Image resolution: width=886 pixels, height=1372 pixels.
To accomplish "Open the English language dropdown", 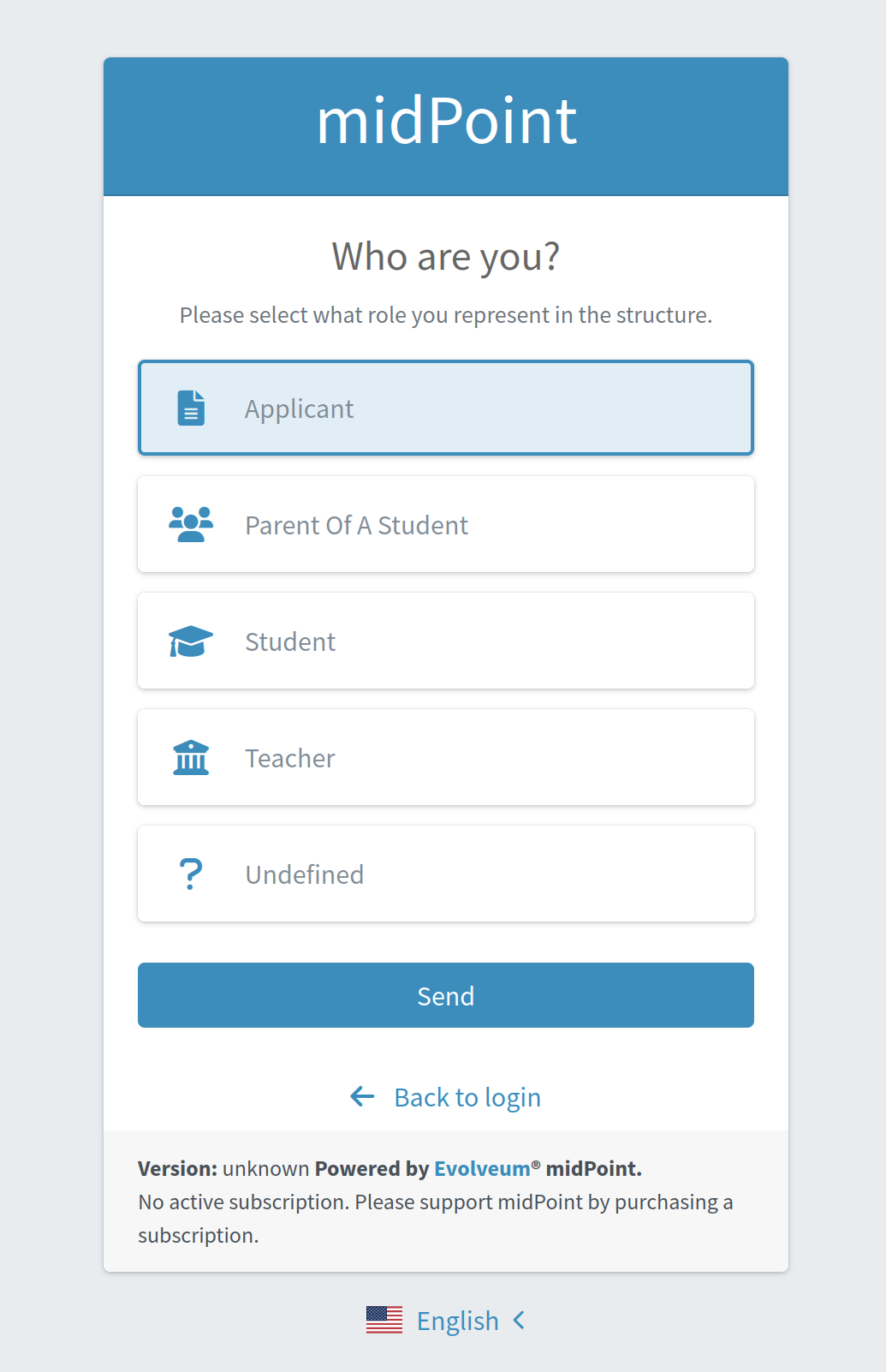I will pos(457,1321).
